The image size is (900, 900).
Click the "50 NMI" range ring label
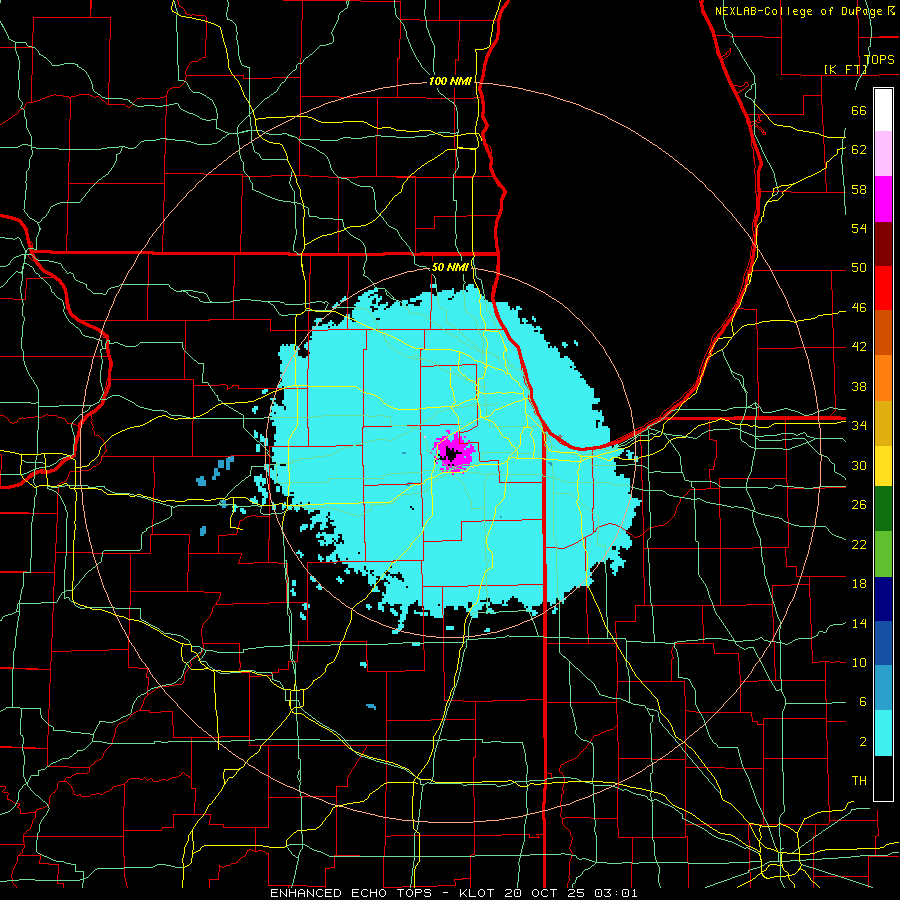coord(449,267)
